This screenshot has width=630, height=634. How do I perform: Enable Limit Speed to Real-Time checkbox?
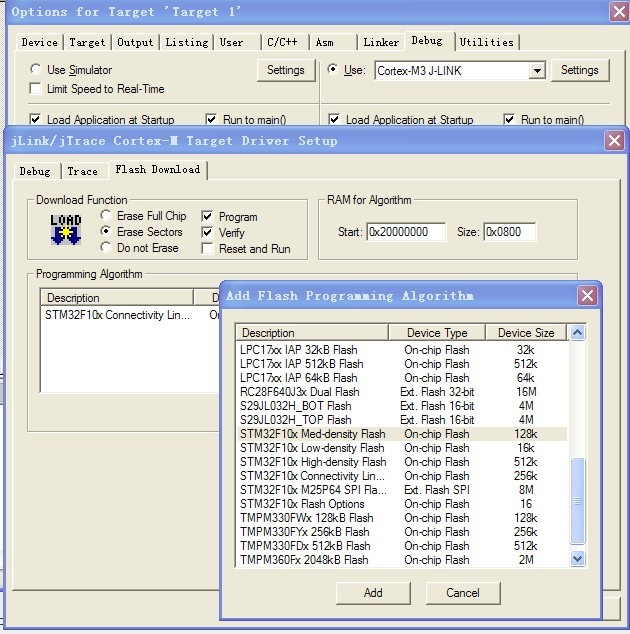[35, 89]
